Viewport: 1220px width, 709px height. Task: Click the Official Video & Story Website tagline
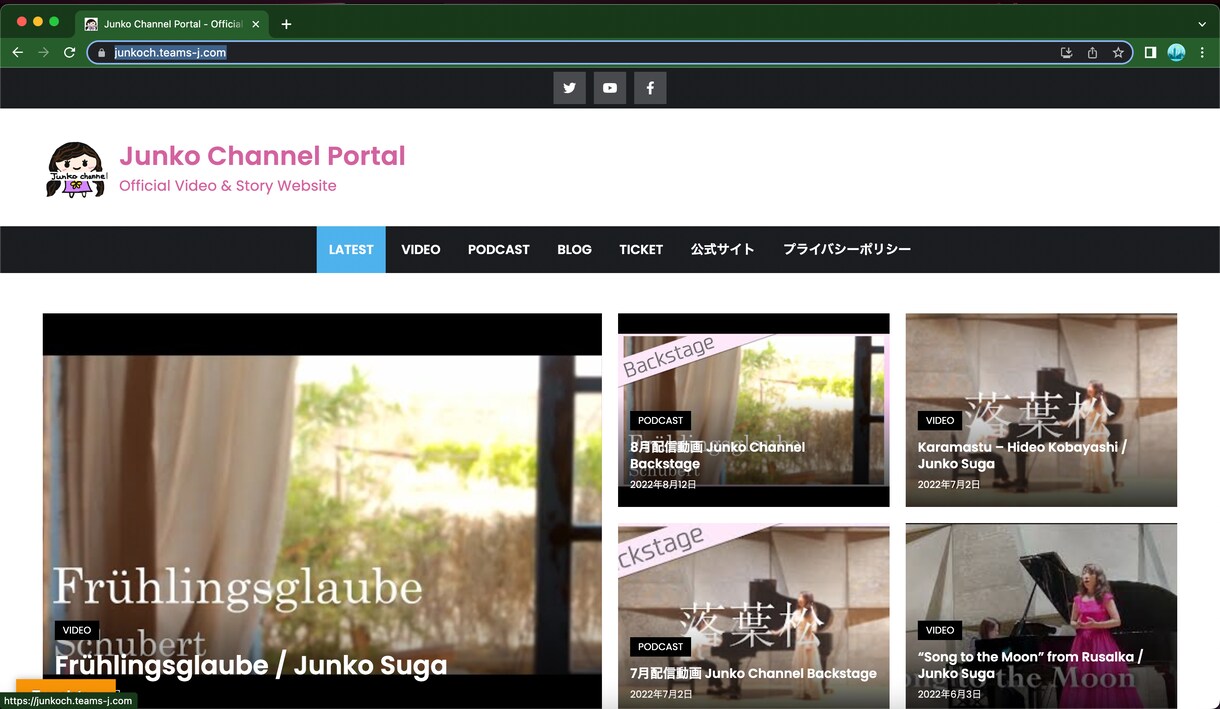click(228, 186)
